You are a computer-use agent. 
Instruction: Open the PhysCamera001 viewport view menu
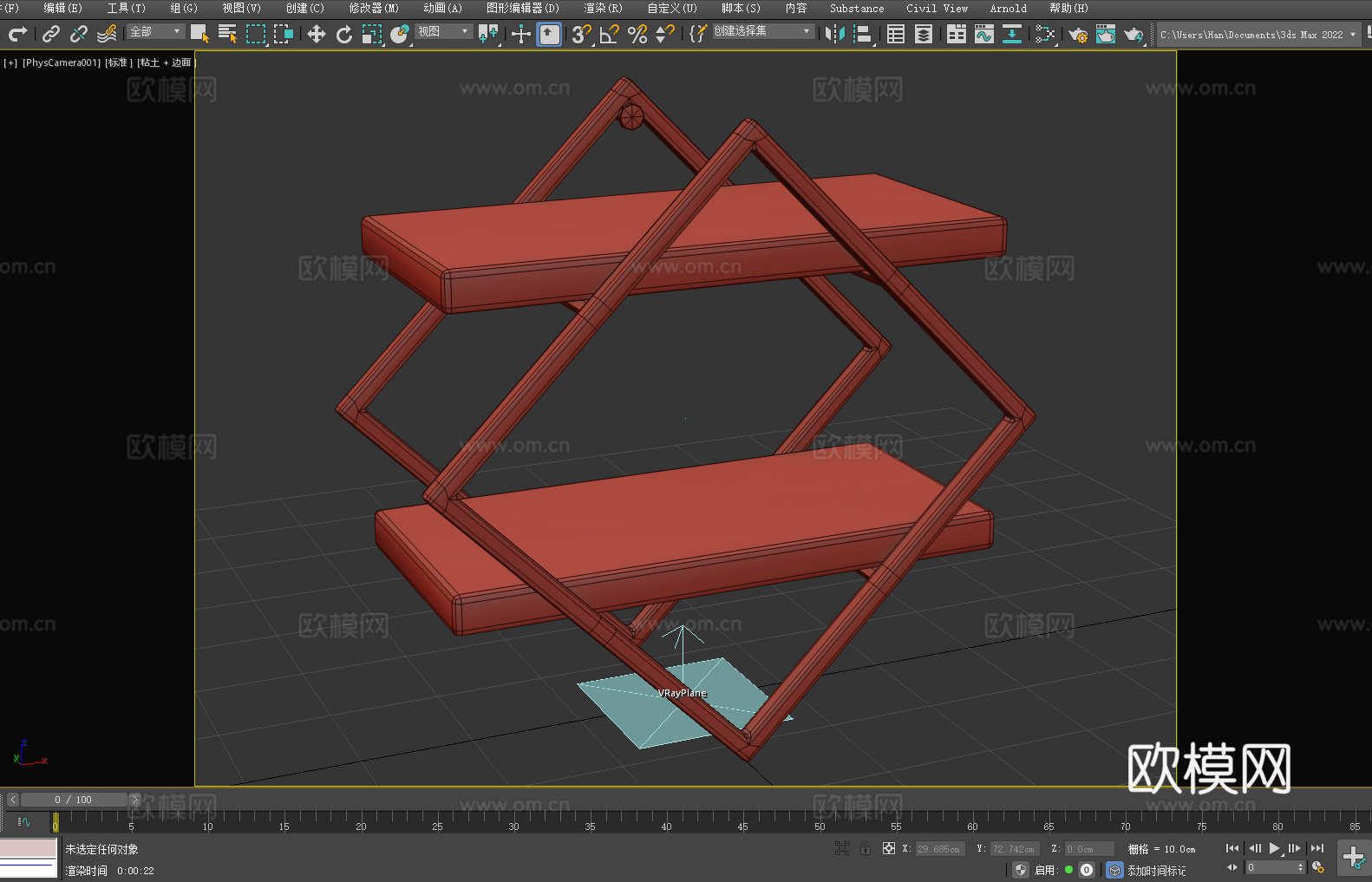tap(62, 62)
